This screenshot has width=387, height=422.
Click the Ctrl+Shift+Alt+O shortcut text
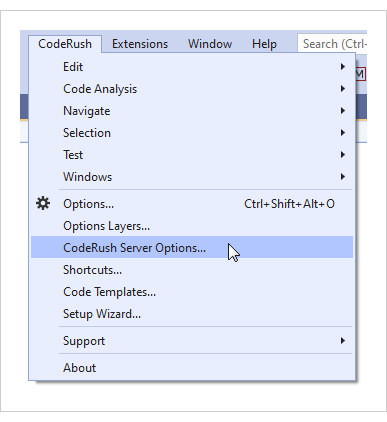point(289,204)
